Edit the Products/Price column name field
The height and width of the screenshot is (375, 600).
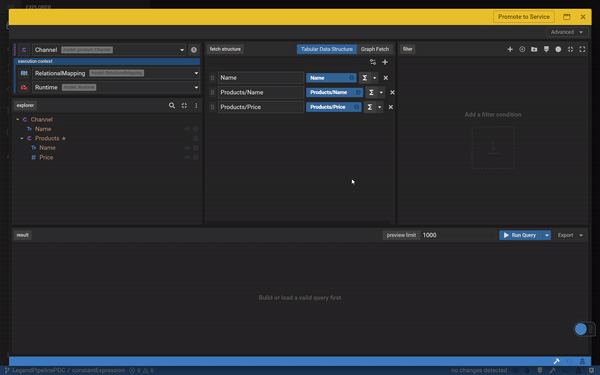pyautogui.click(x=261, y=107)
